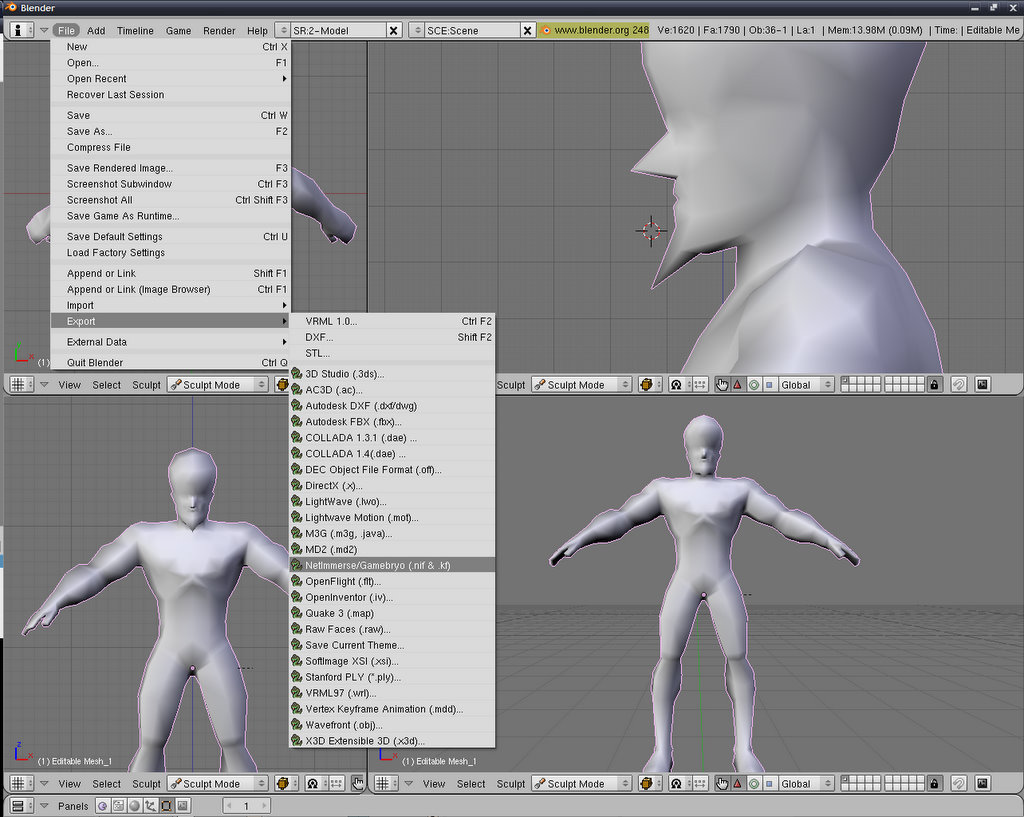Click Save As... in the File menu
1024x817 pixels.
point(89,131)
